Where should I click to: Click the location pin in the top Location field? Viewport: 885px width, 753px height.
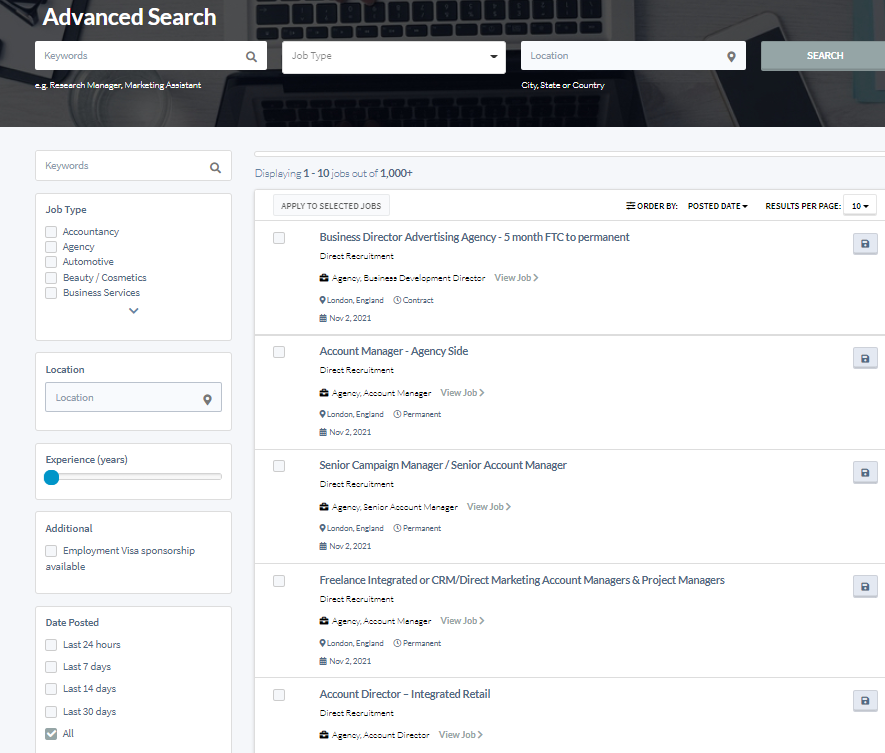click(731, 56)
